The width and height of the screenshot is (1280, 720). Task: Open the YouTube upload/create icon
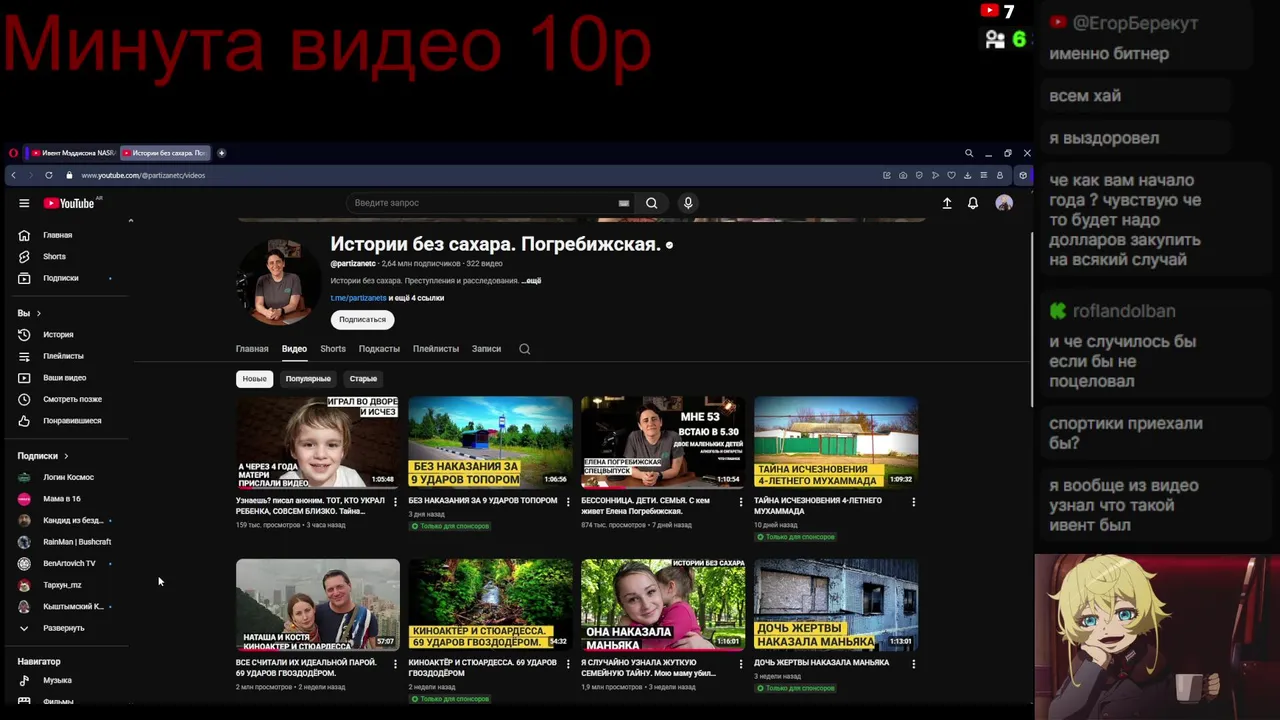pos(947,203)
